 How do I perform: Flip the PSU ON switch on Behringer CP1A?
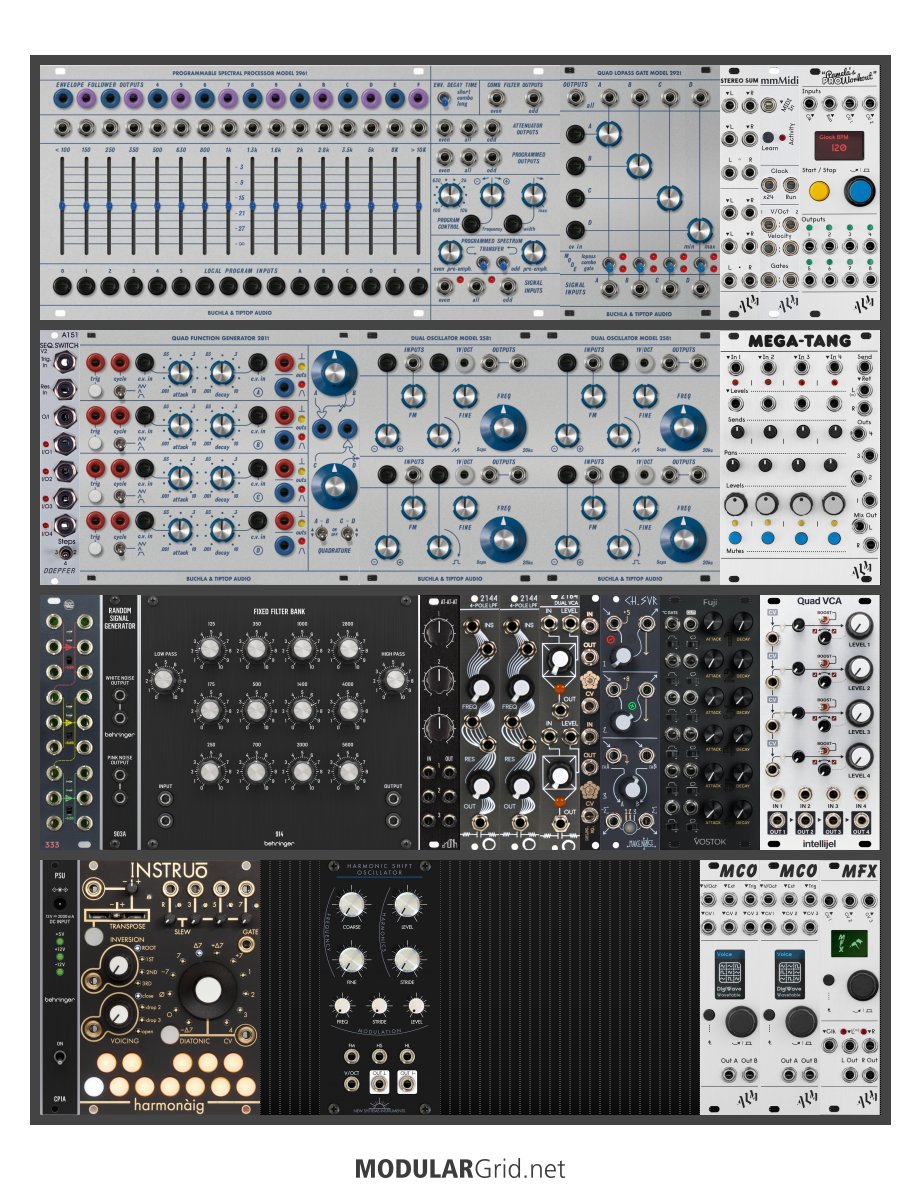tap(59, 1055)
